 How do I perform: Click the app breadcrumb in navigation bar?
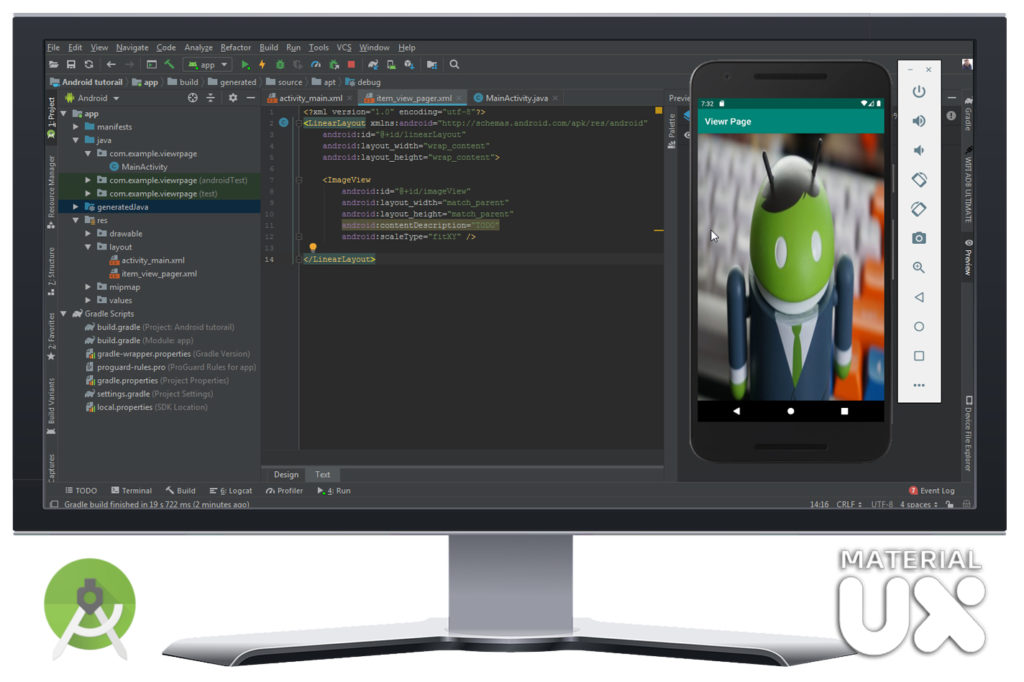pyautogui.click(x=146, y=82)
